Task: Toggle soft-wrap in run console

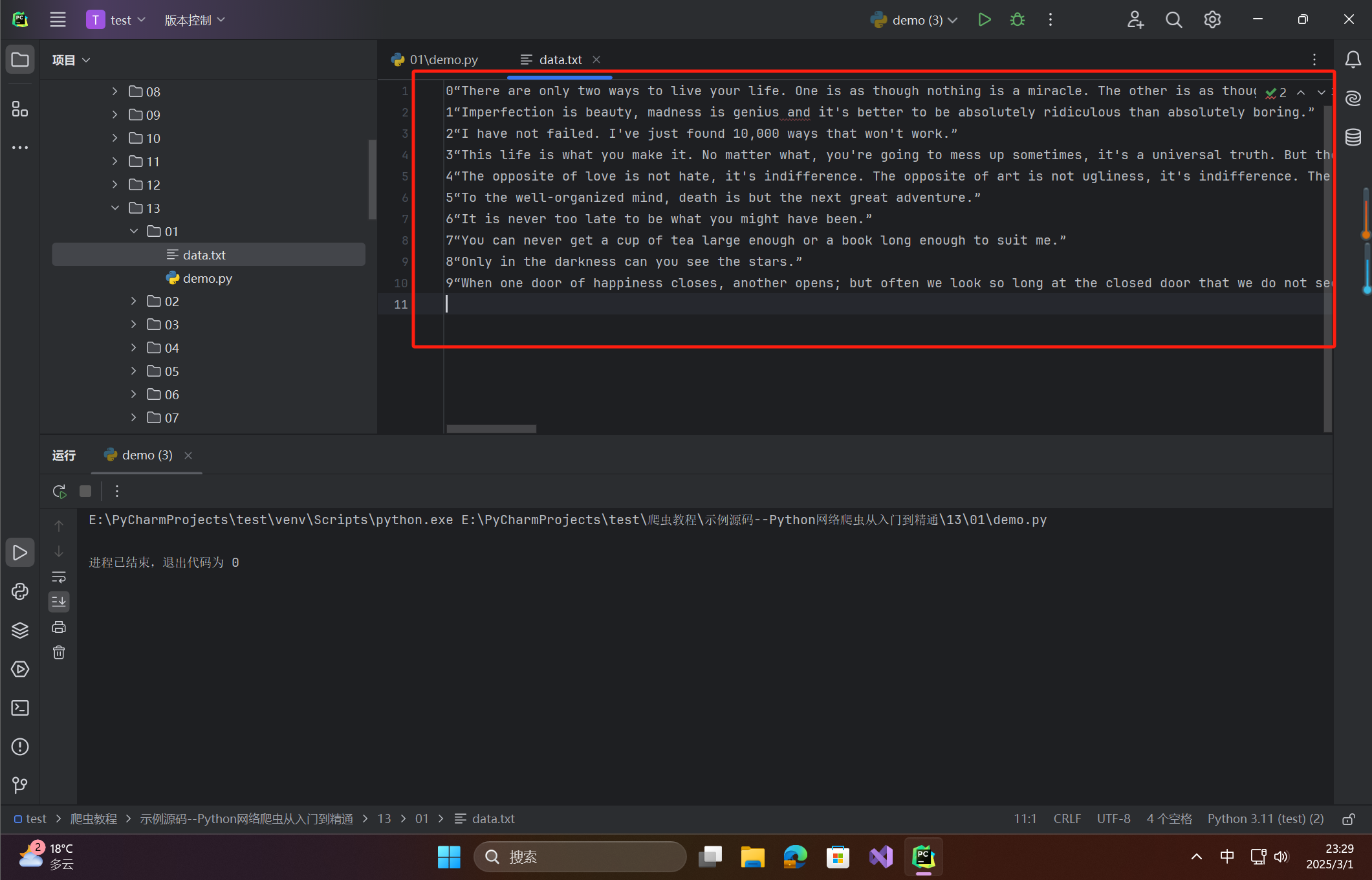Action: [x=59, y=577]
